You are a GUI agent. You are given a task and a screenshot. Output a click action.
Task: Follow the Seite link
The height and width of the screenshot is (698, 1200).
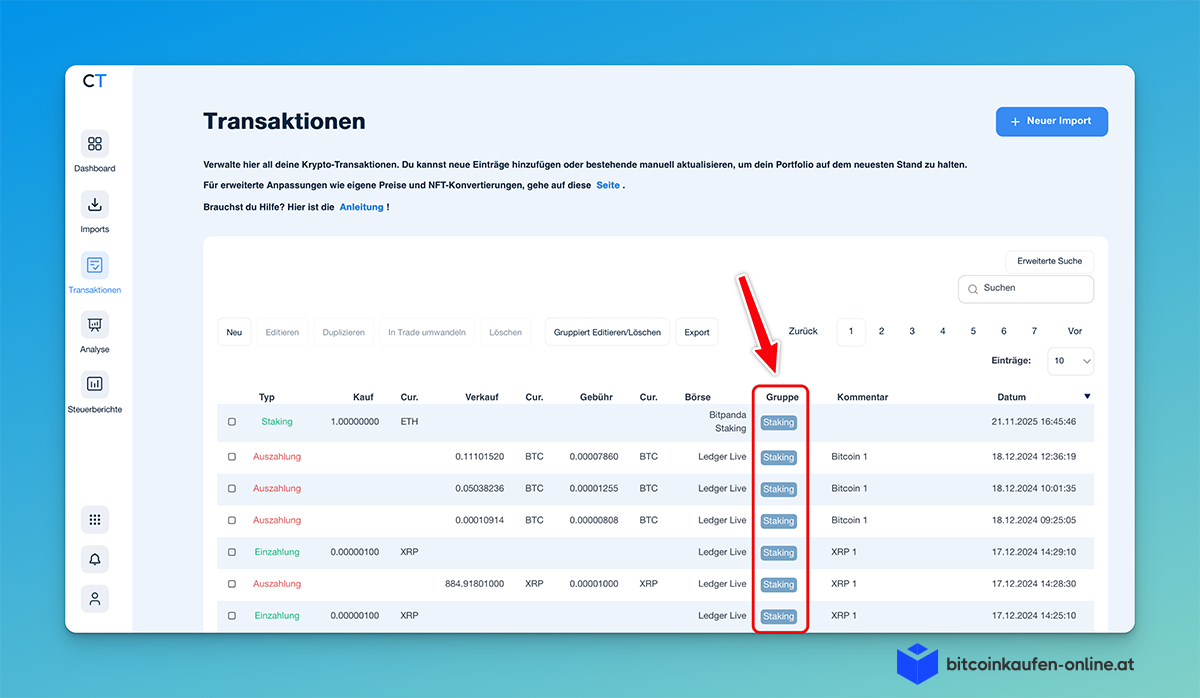pos(608,185)
